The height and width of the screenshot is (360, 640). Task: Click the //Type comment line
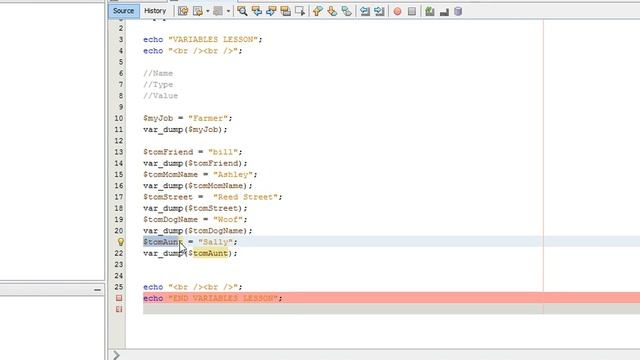click(x=158, y=84)
